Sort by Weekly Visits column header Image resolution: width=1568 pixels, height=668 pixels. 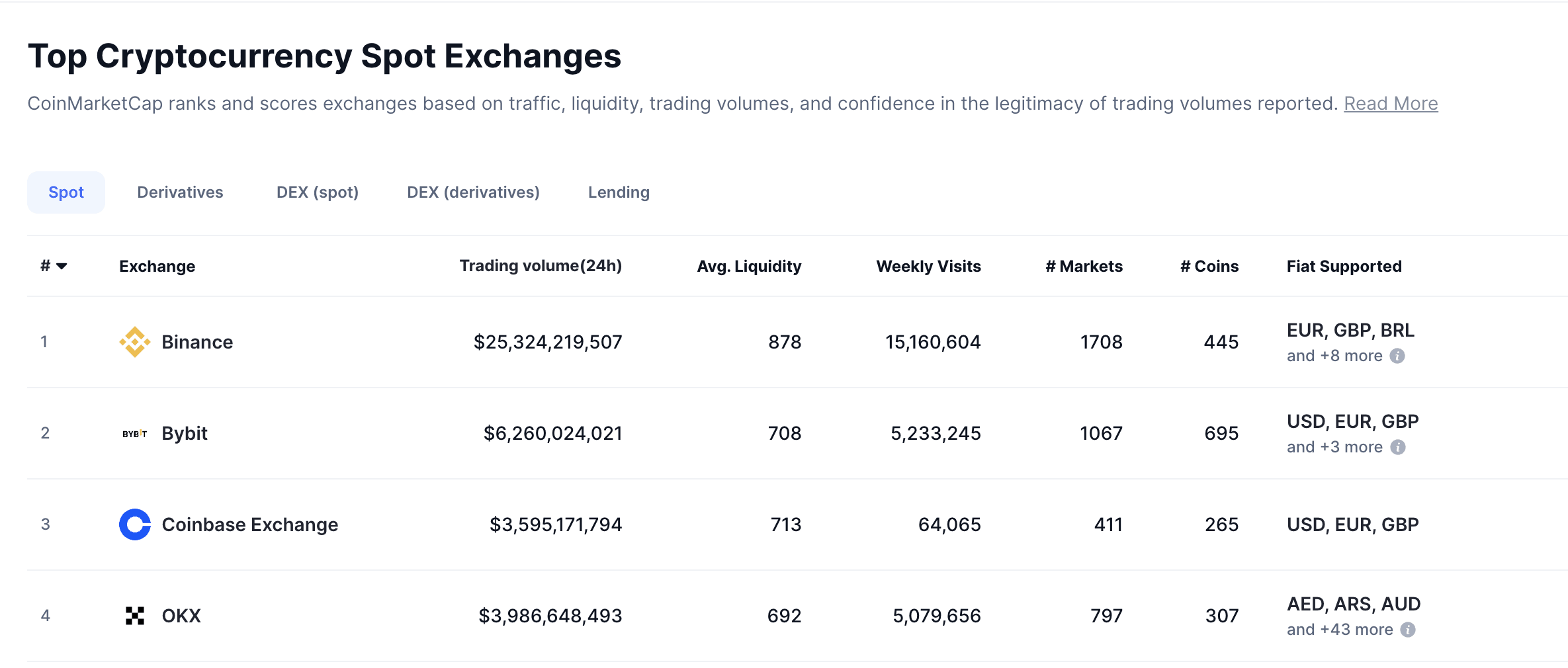pyautogui.click(x=928, y=266)
